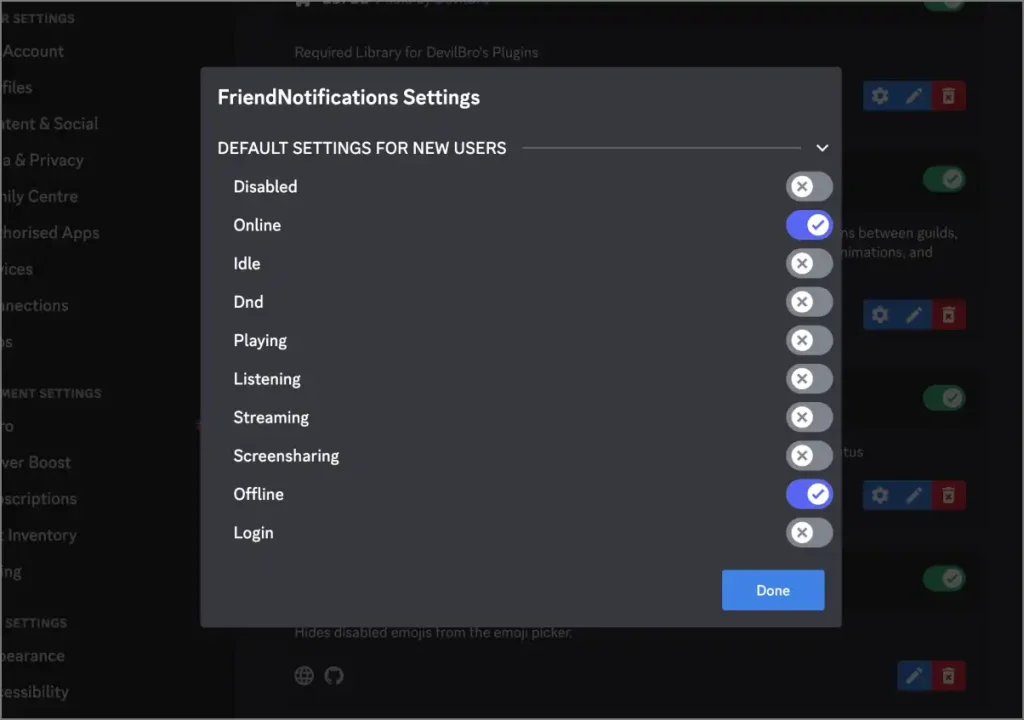This screenshot has width=1024, height=720.
Task: Toggle the Login setting on
Action: (808, 533)
